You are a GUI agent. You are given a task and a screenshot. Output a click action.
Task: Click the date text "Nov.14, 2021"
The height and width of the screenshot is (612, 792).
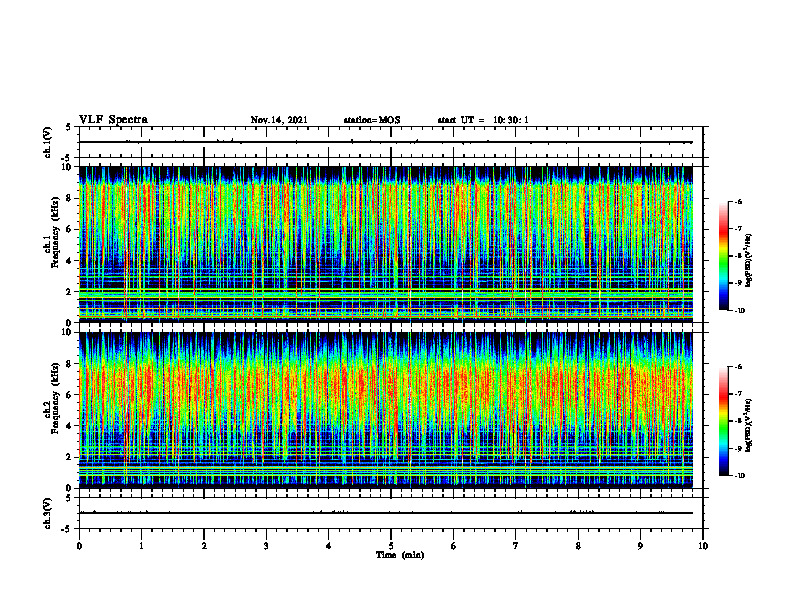(x=279, y=120)
